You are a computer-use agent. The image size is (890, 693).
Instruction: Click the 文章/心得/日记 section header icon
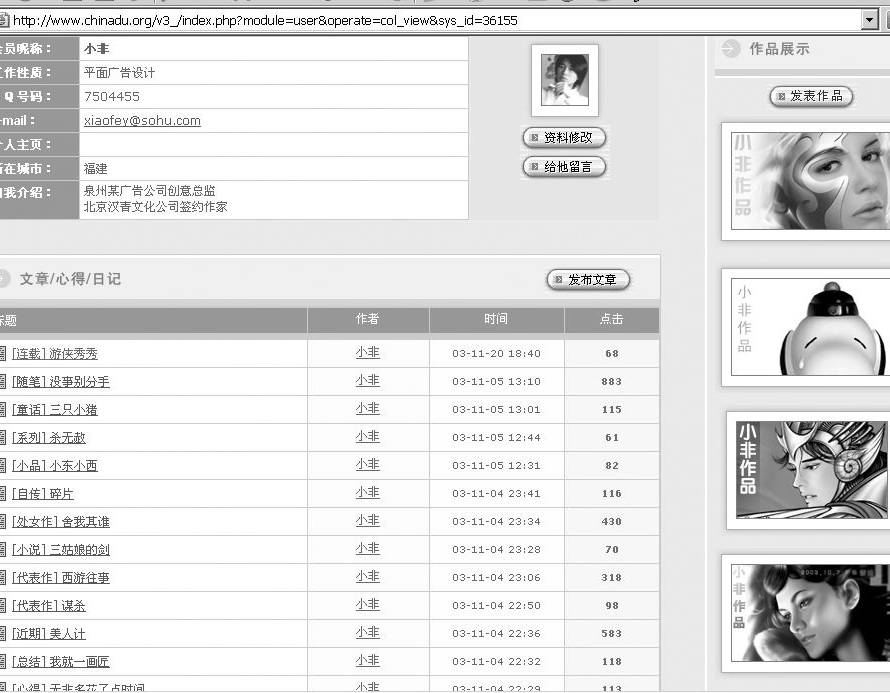point(4,279)
